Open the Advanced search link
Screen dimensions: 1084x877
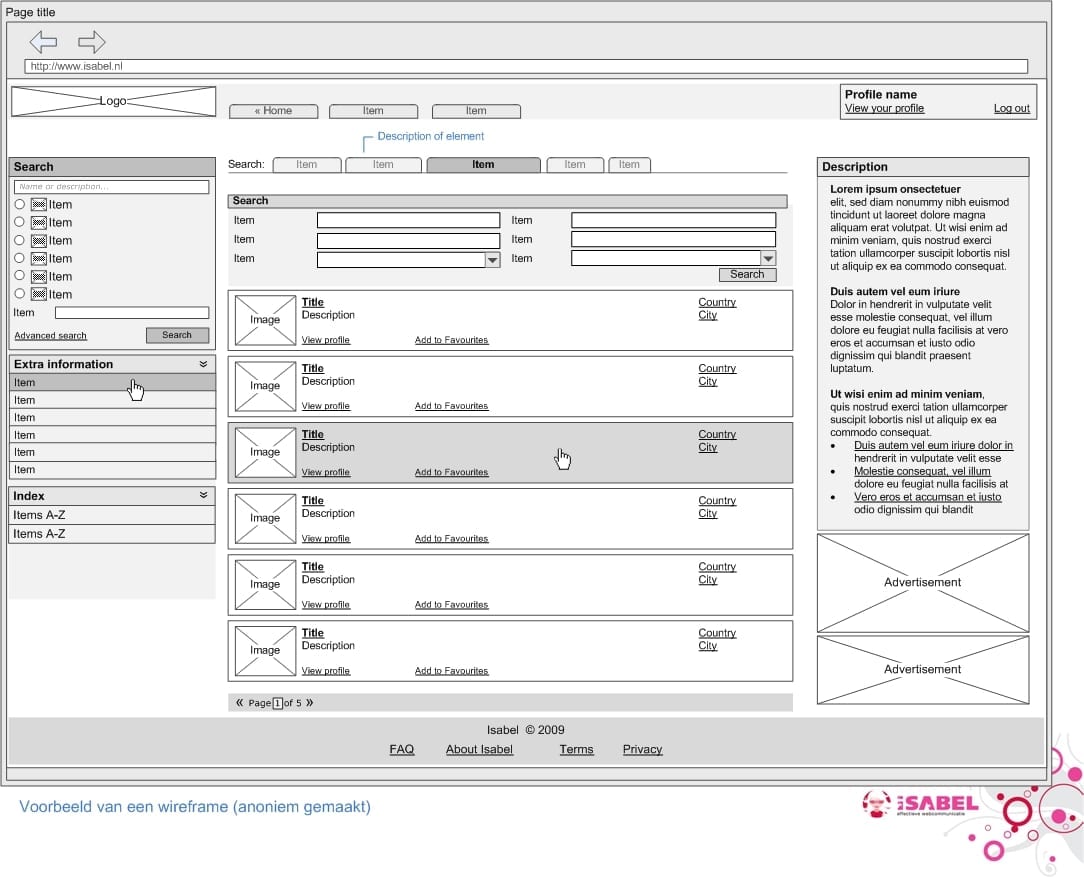[50, 336]
